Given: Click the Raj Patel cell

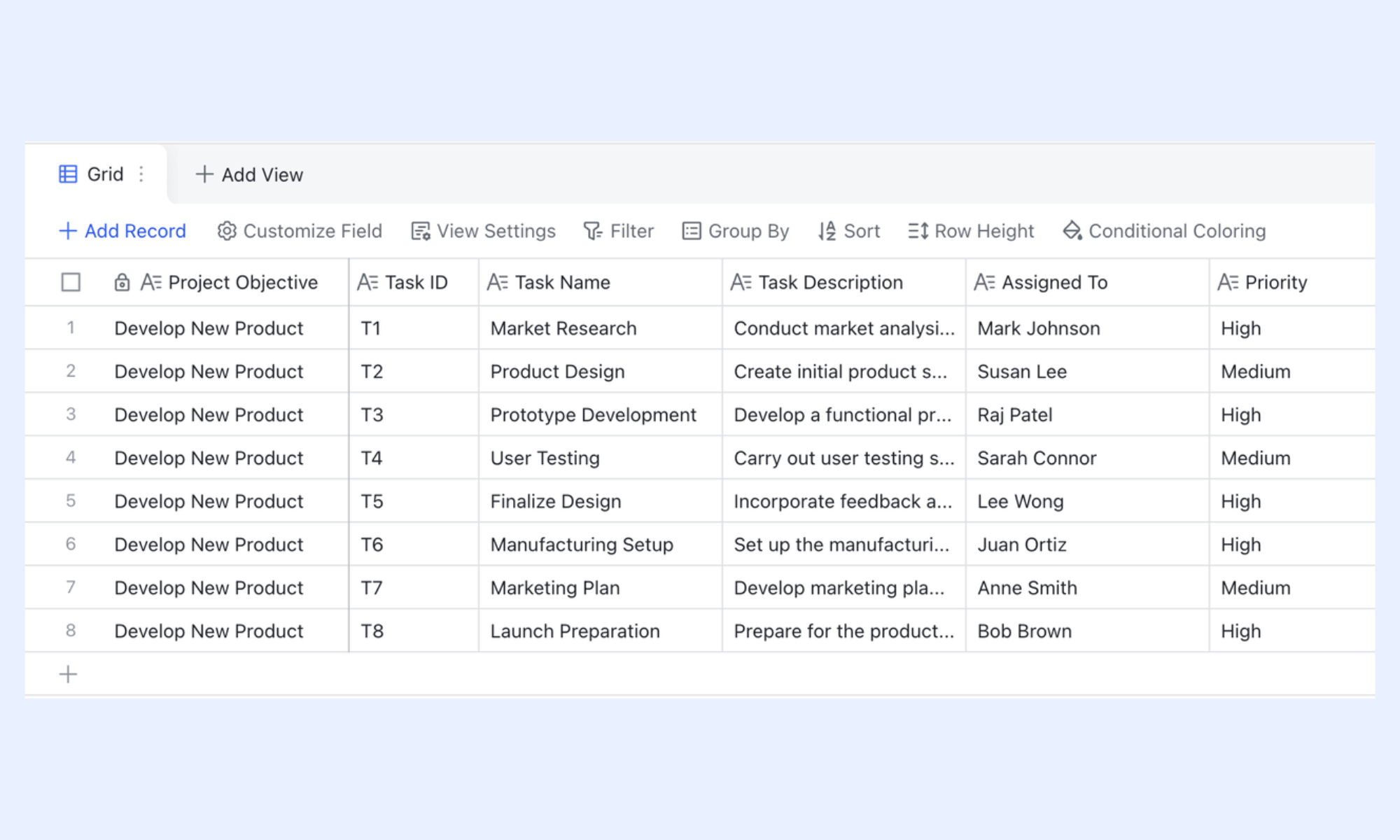Looking at the screenshot, I should pos(1088,414).
